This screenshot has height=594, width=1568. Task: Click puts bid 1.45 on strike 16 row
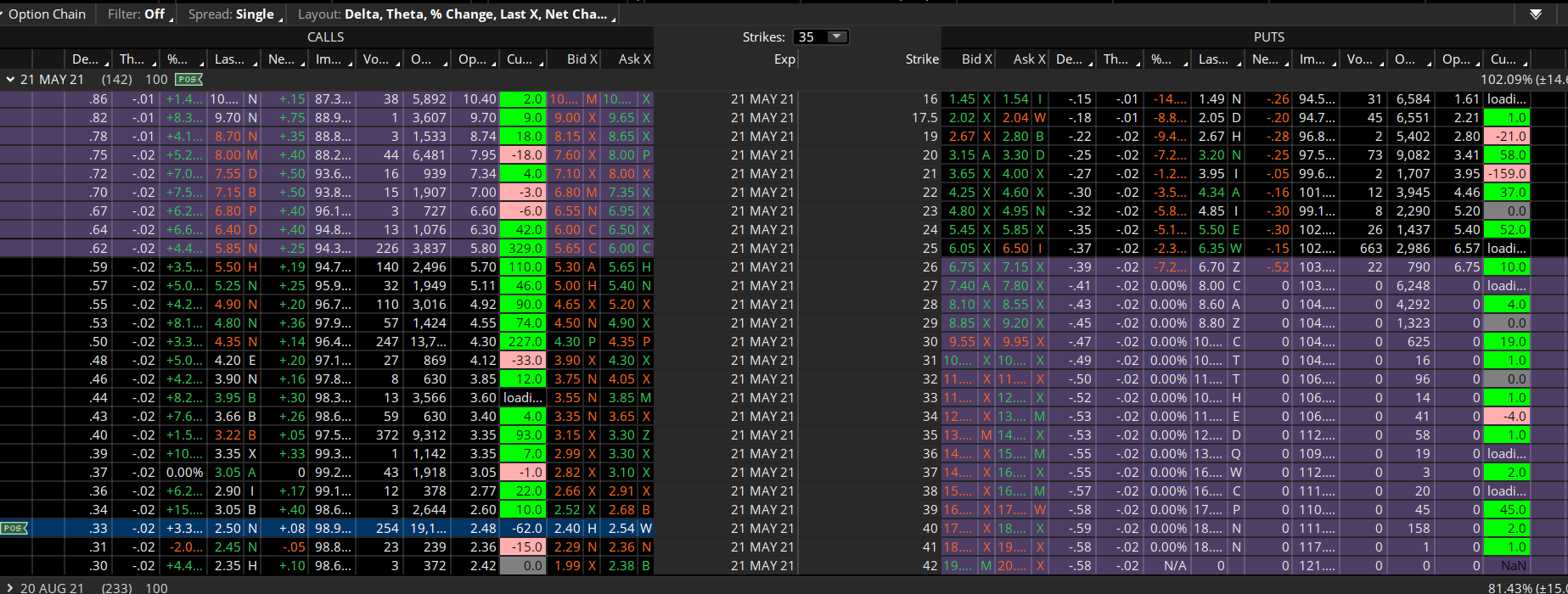(963, 99)
